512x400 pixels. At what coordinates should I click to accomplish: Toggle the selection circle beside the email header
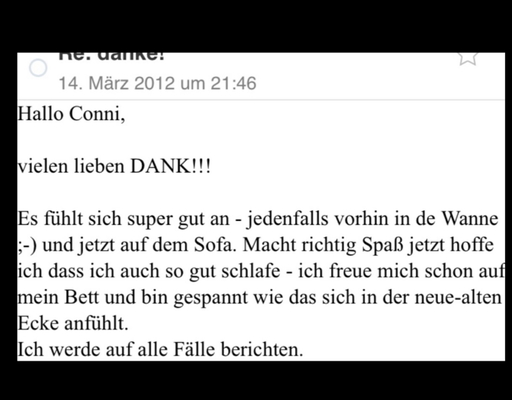click(38, 68)
